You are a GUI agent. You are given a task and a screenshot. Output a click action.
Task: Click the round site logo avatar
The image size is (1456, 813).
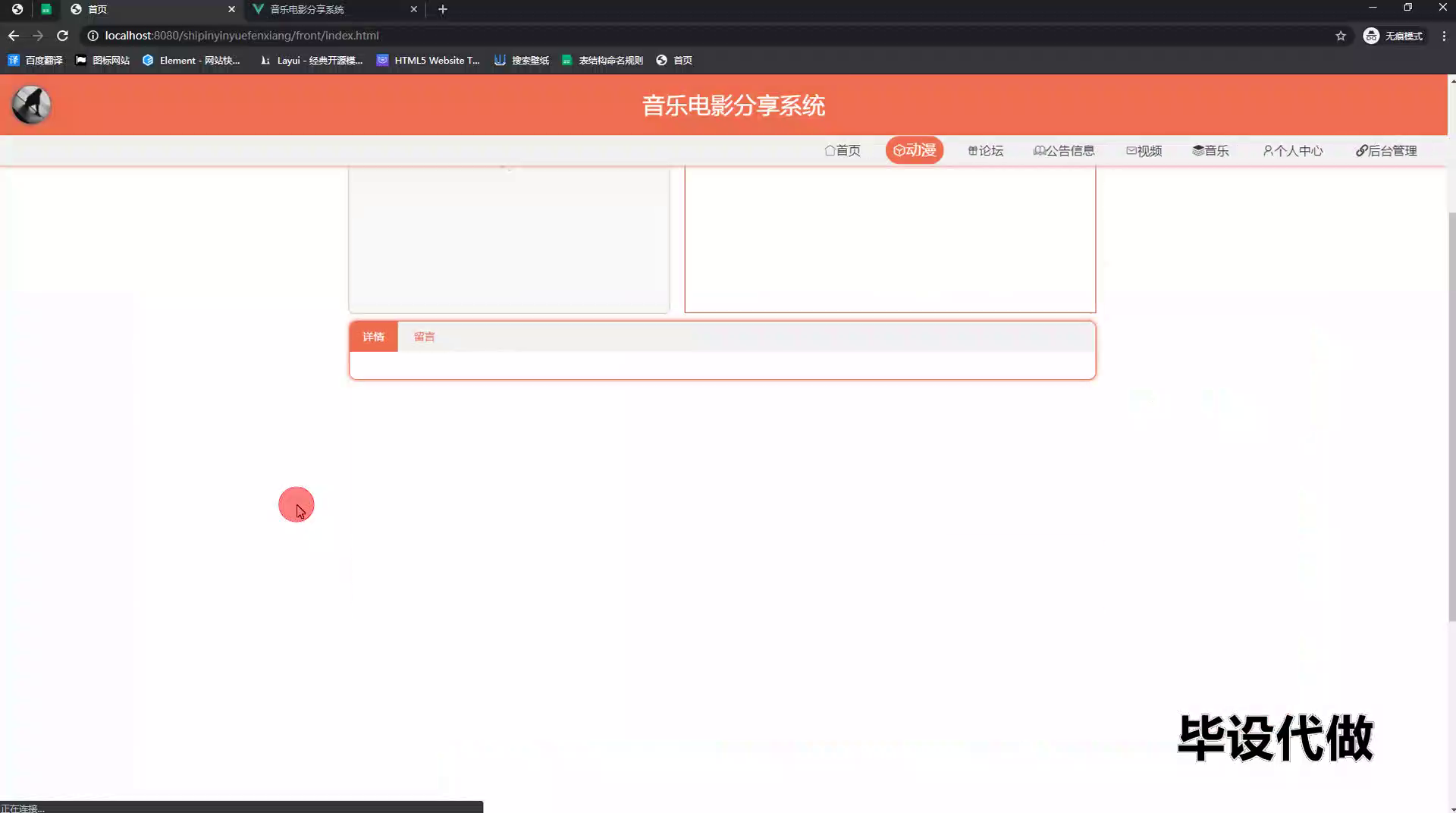coord(31,105)
